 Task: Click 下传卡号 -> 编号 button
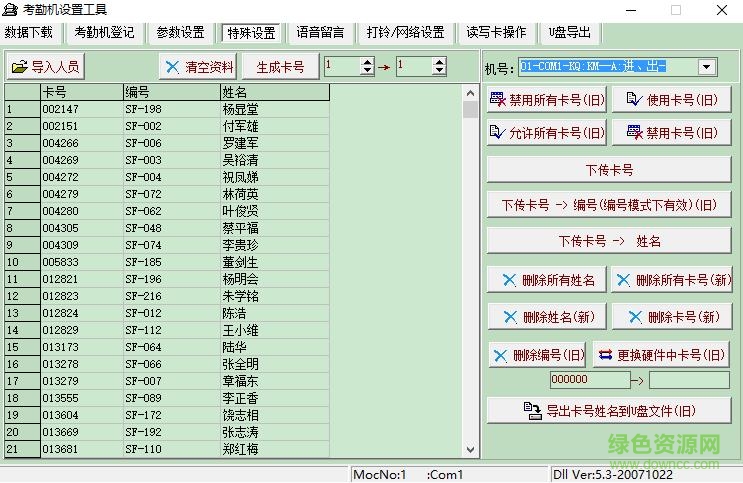609,205
